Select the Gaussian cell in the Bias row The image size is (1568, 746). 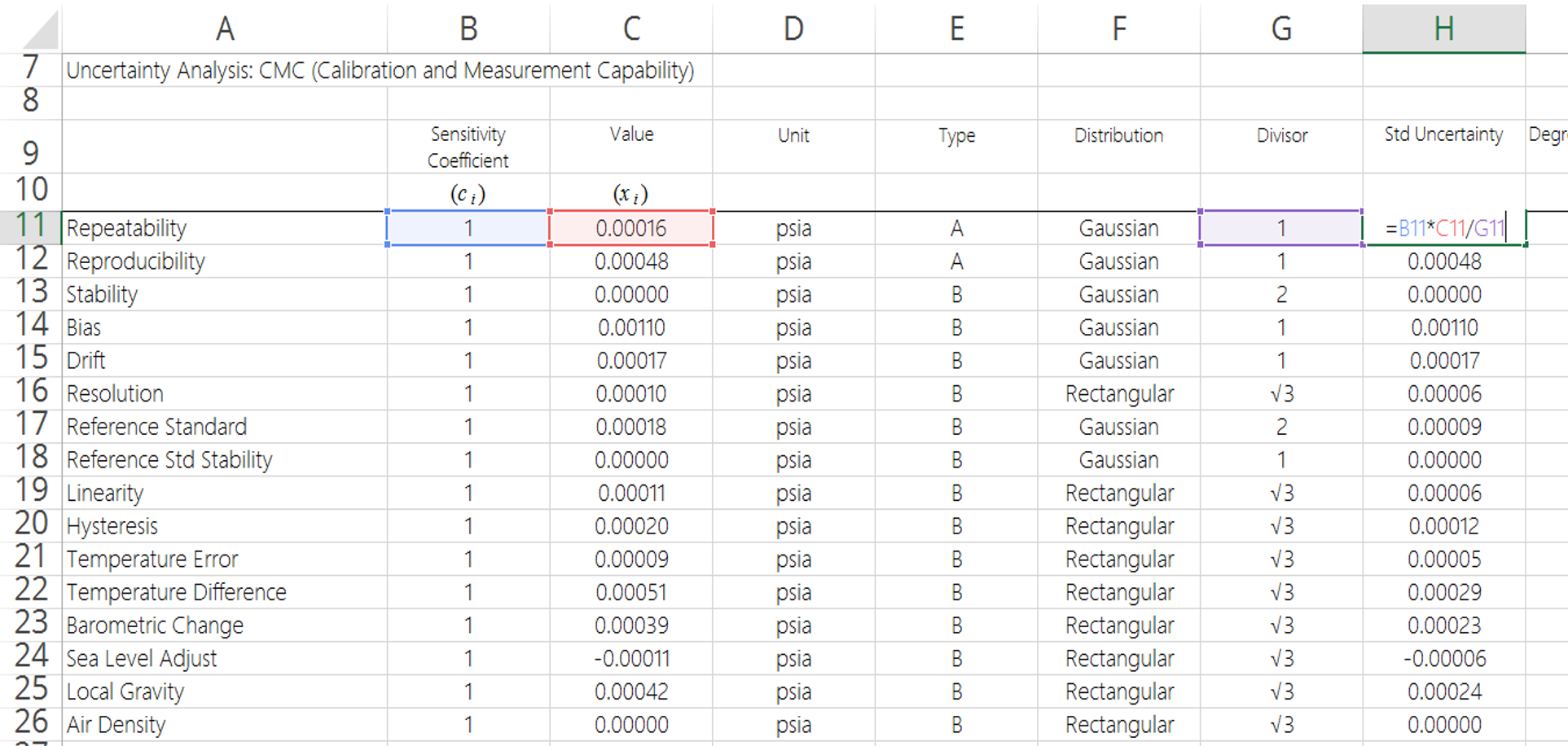[1118, 327]
